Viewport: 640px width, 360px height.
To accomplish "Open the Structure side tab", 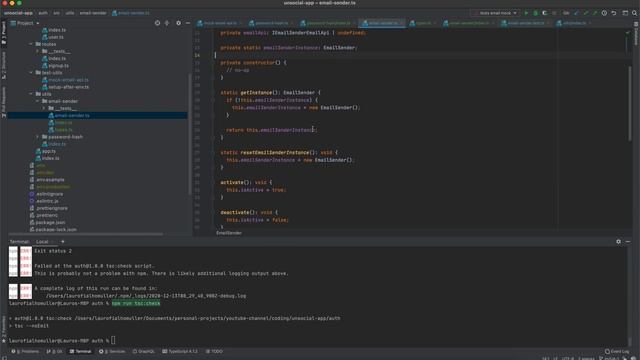I will coord(4,65).
